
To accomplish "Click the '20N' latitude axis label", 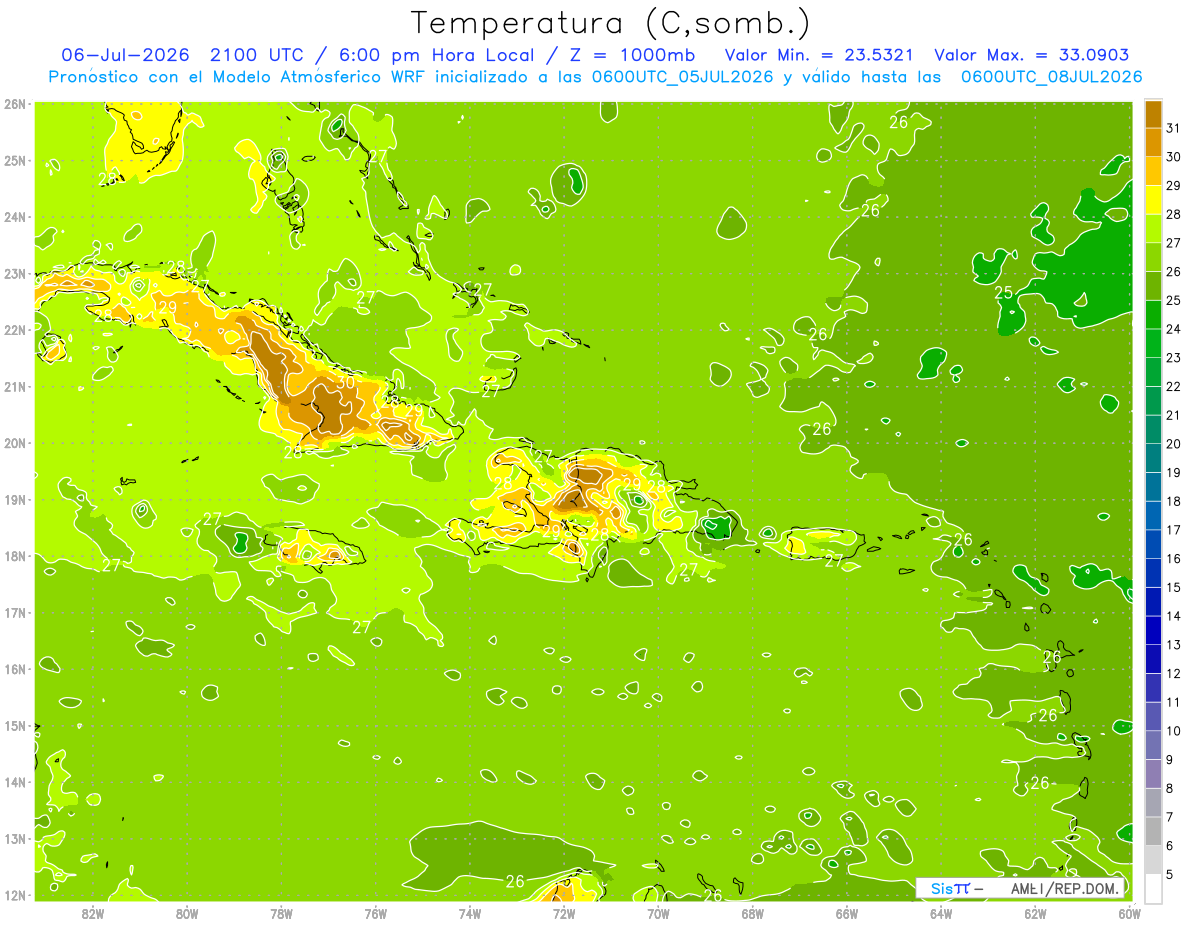I will pos(15,443).
